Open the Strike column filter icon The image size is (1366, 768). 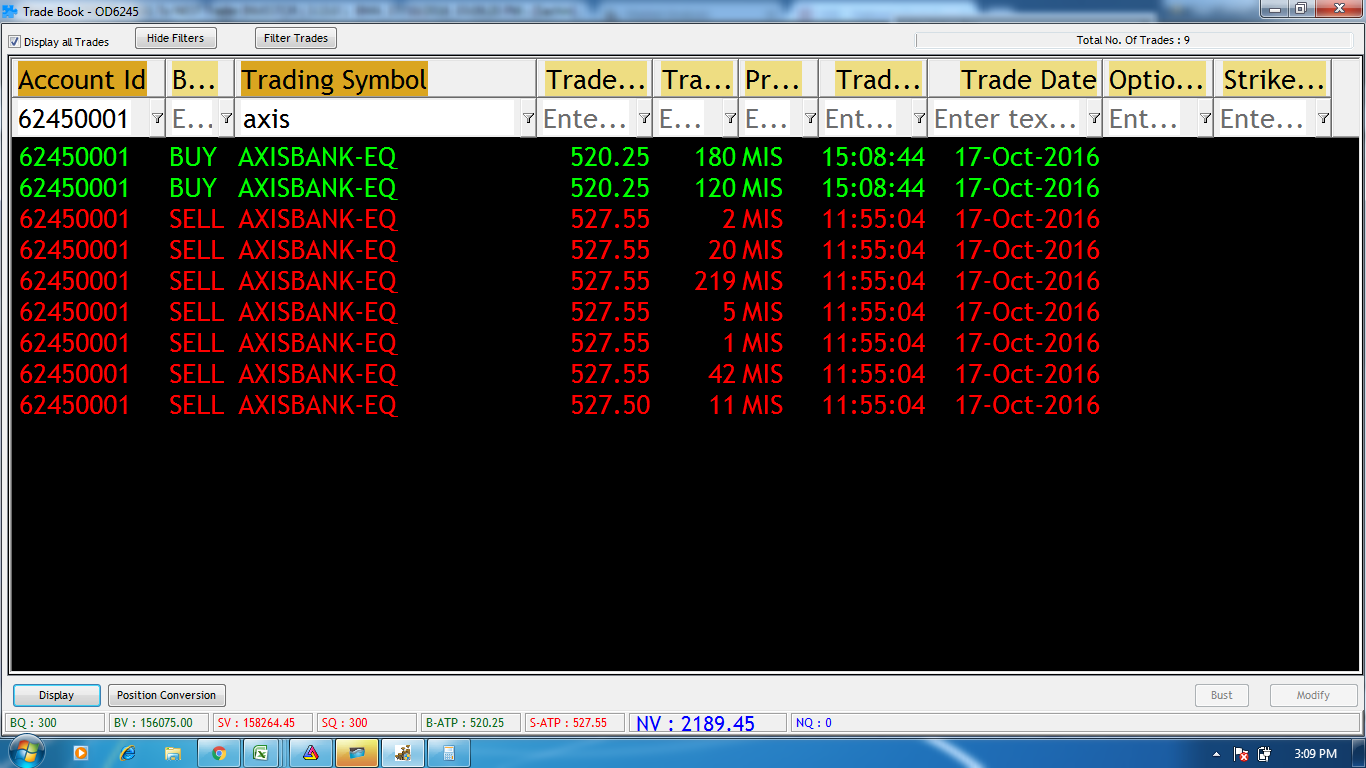coord(1323,119)
